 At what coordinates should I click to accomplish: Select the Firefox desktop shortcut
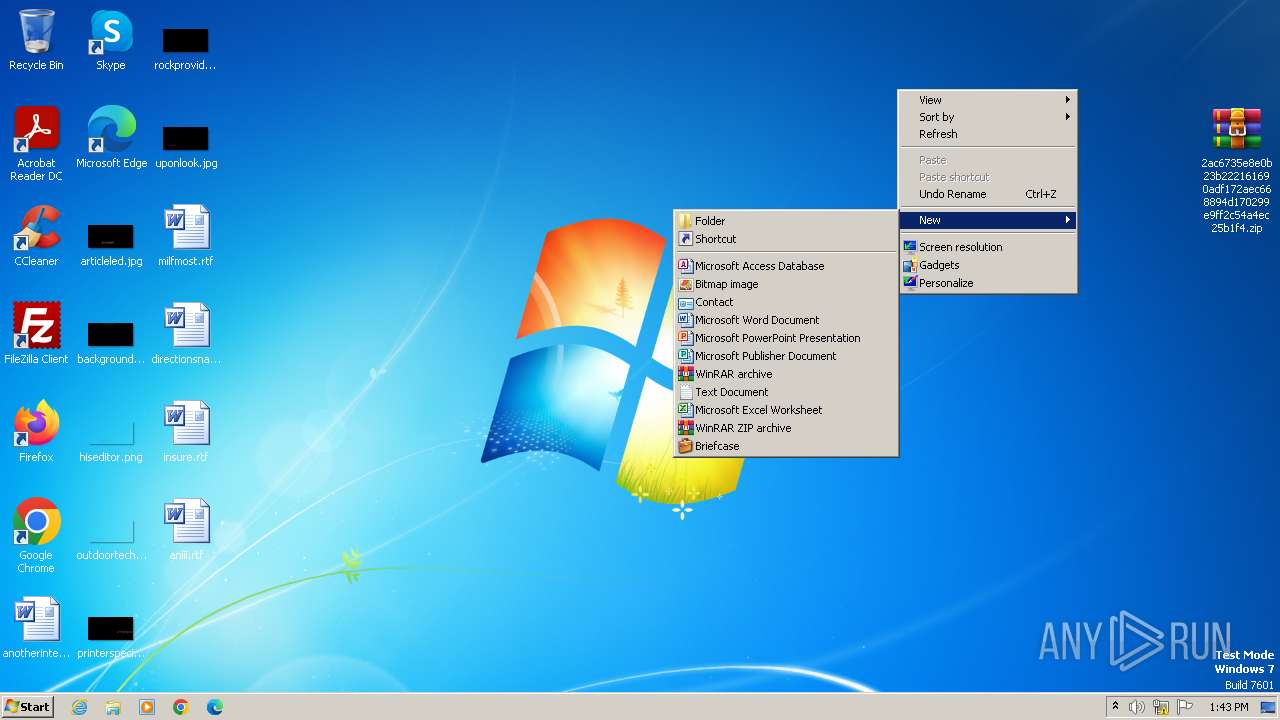coord(36,432)
